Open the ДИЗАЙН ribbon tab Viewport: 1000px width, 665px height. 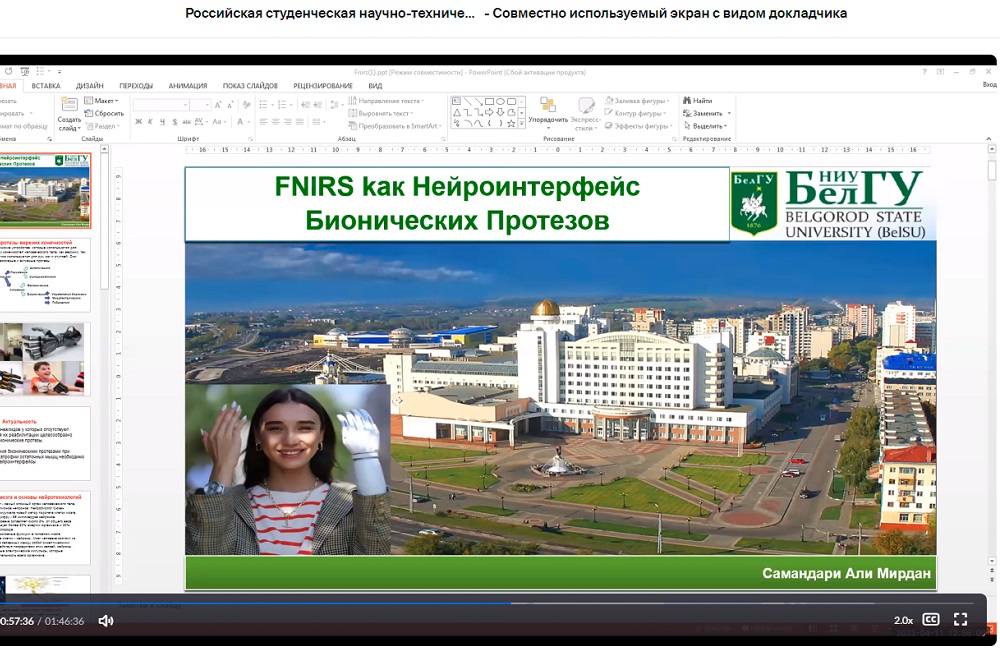(x=89, y=86)
